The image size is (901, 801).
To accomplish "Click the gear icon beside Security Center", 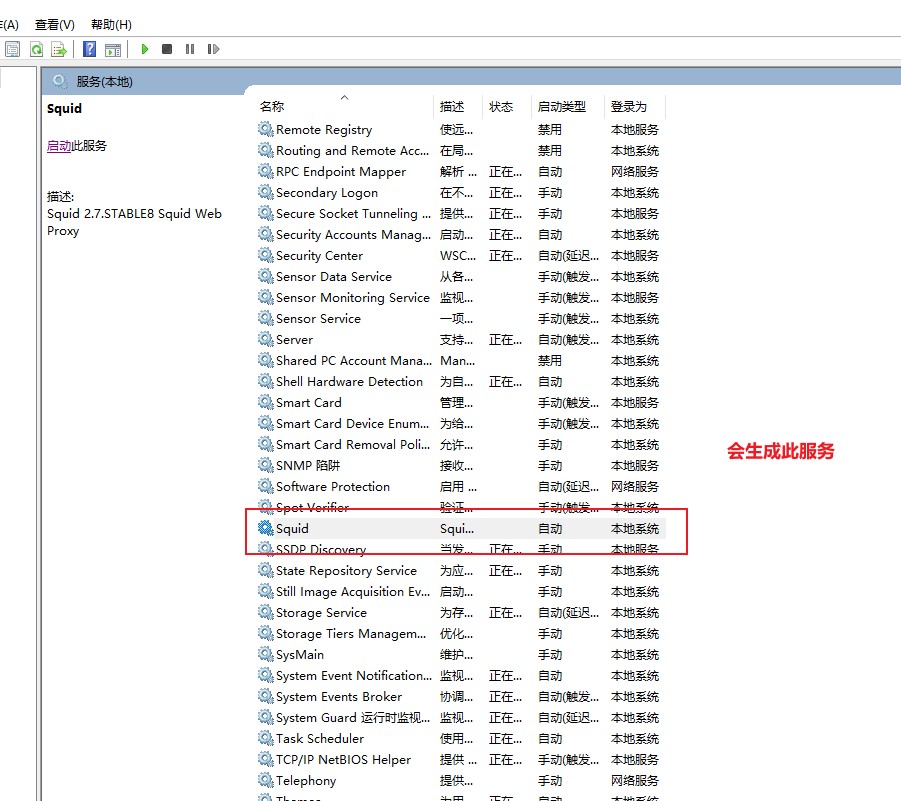I will click(265, 256).
